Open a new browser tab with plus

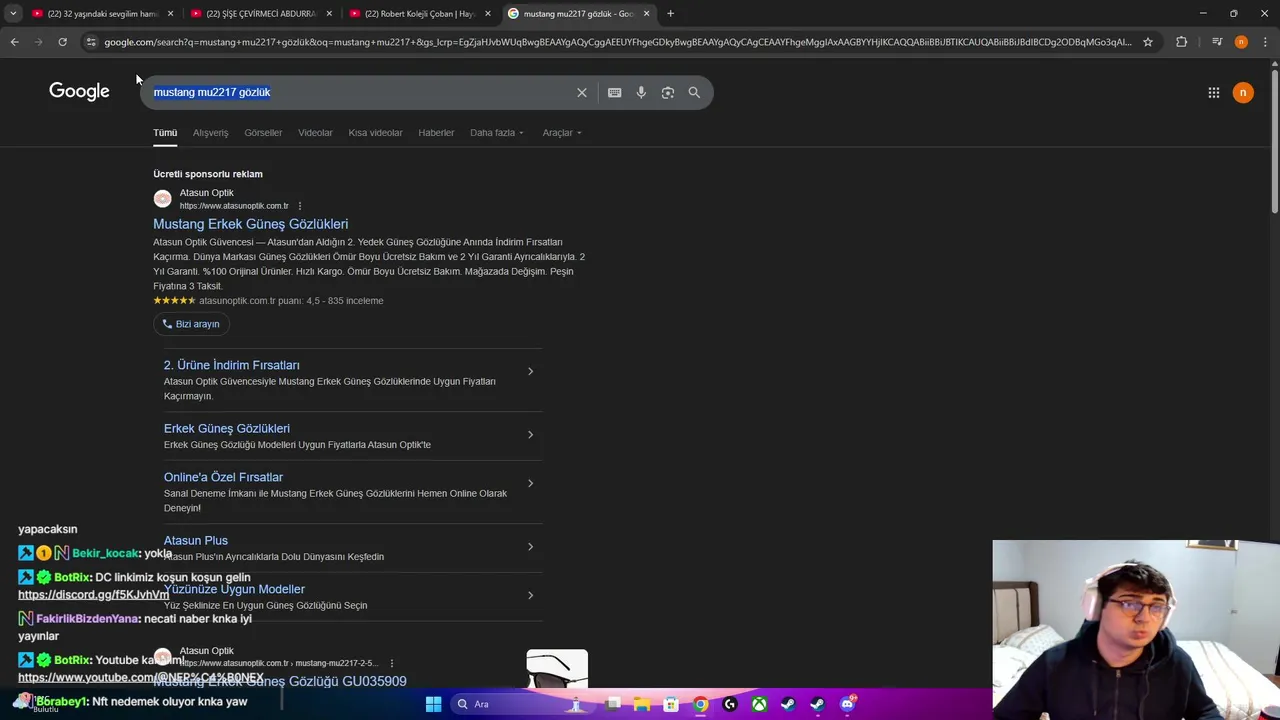pyautogui.click(x=670, y=14)
